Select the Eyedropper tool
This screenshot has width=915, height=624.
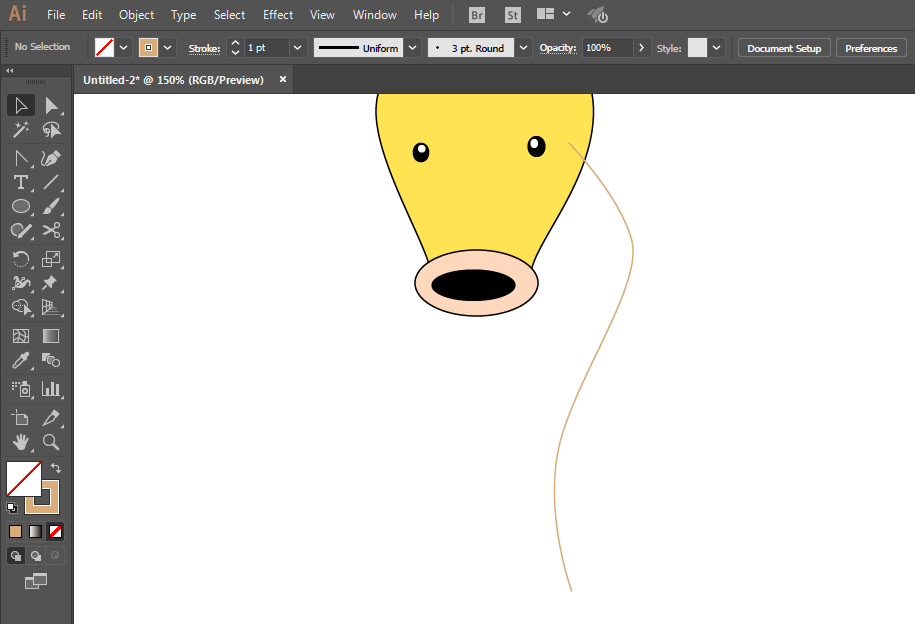[20, 361]
